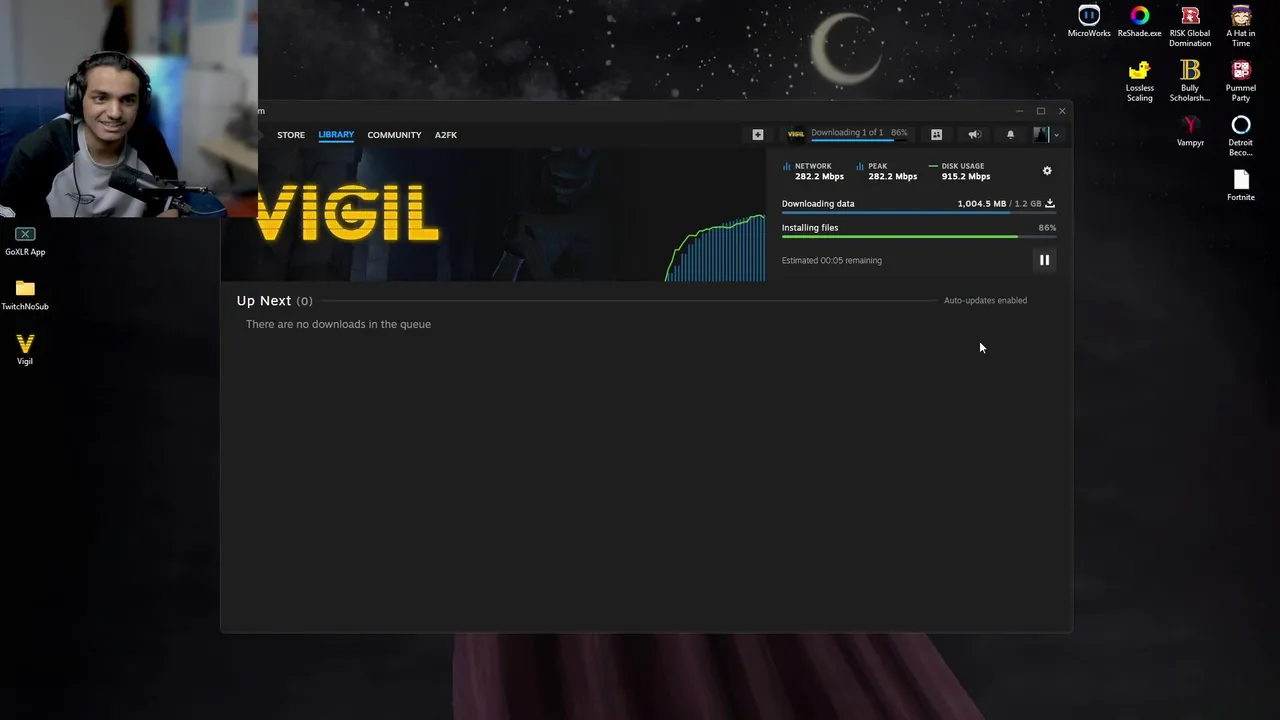This screenshot has height=720, width=1280.
Task: Click Estimated 00:05 remaining text
Action: click(x=832, y=260)
